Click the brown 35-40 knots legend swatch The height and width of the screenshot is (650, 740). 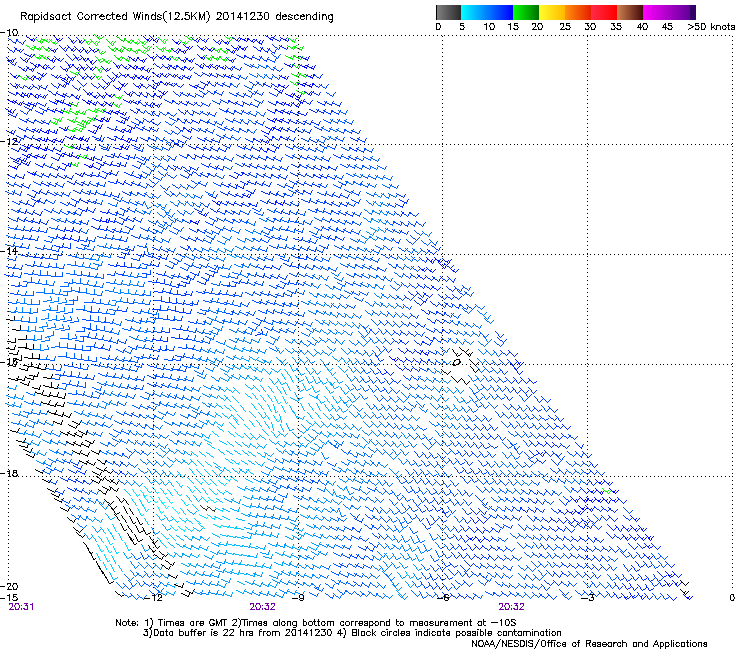click(630, 12)
